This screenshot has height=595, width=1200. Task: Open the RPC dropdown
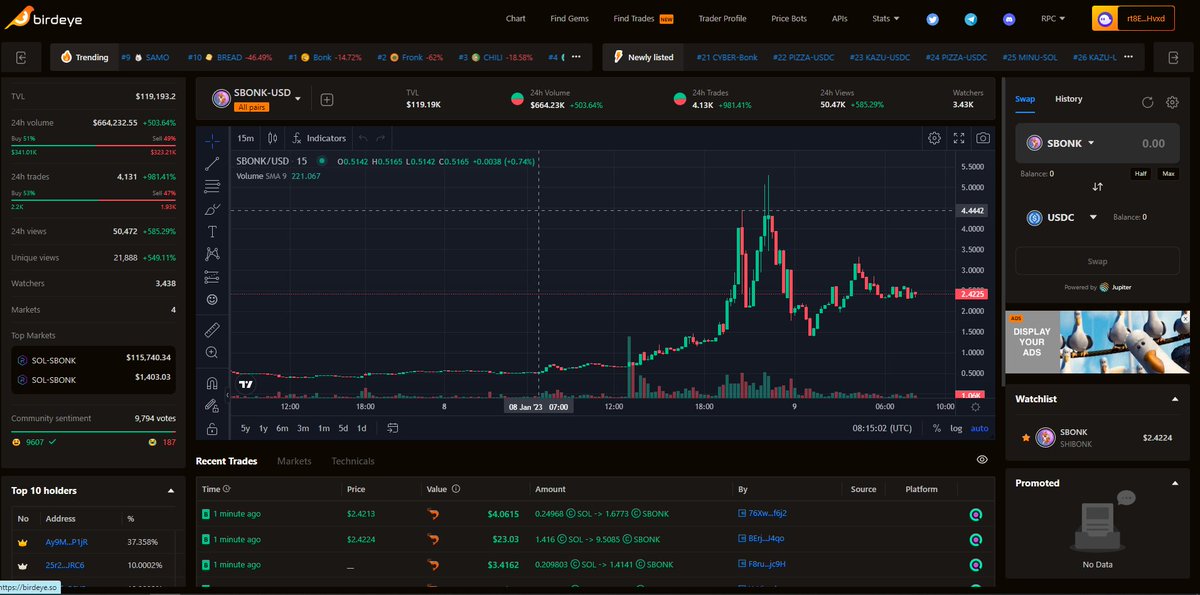1052,18
